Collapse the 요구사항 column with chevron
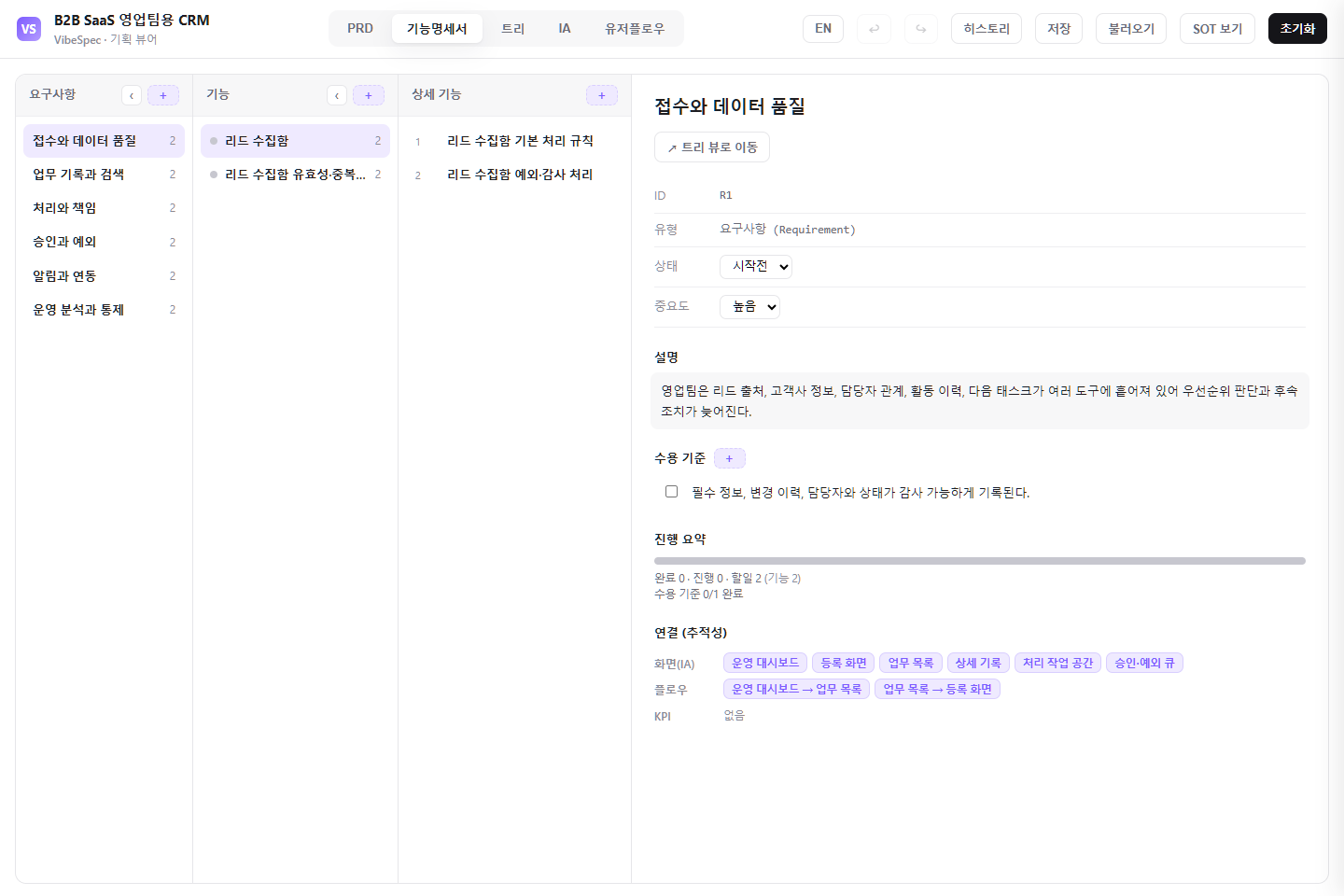The height and width of the screenshot is (896, 1344). point(132,95)
